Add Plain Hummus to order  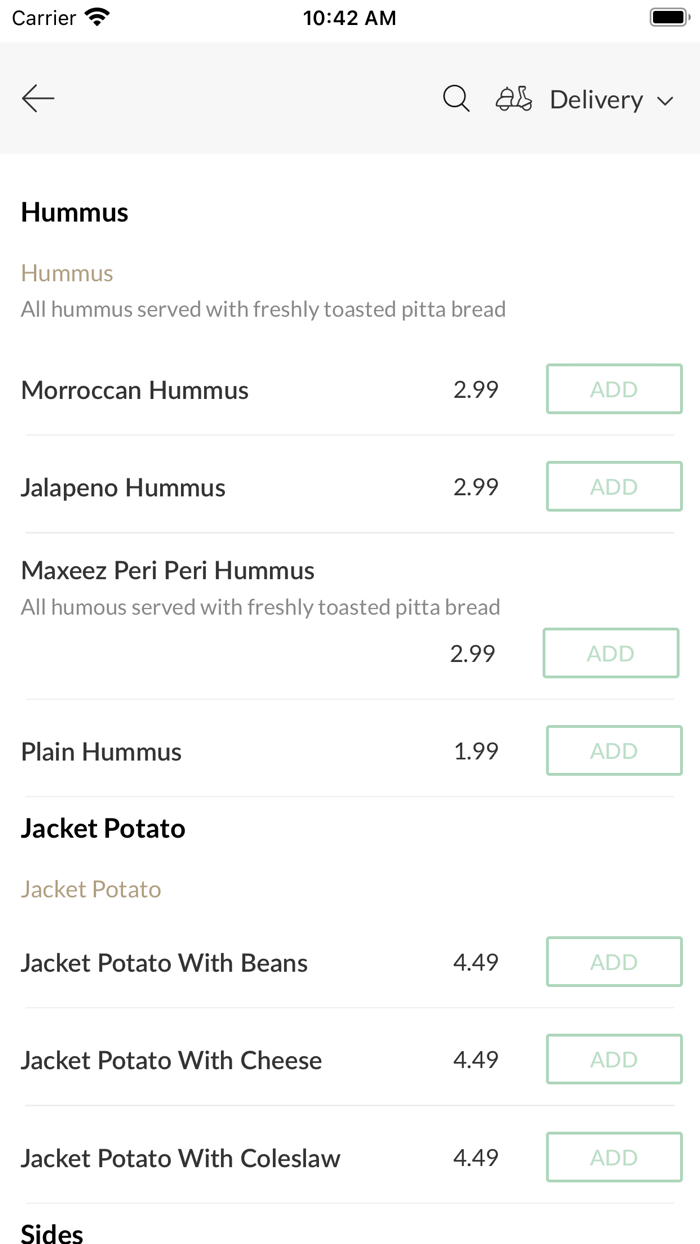coord(614,751)
